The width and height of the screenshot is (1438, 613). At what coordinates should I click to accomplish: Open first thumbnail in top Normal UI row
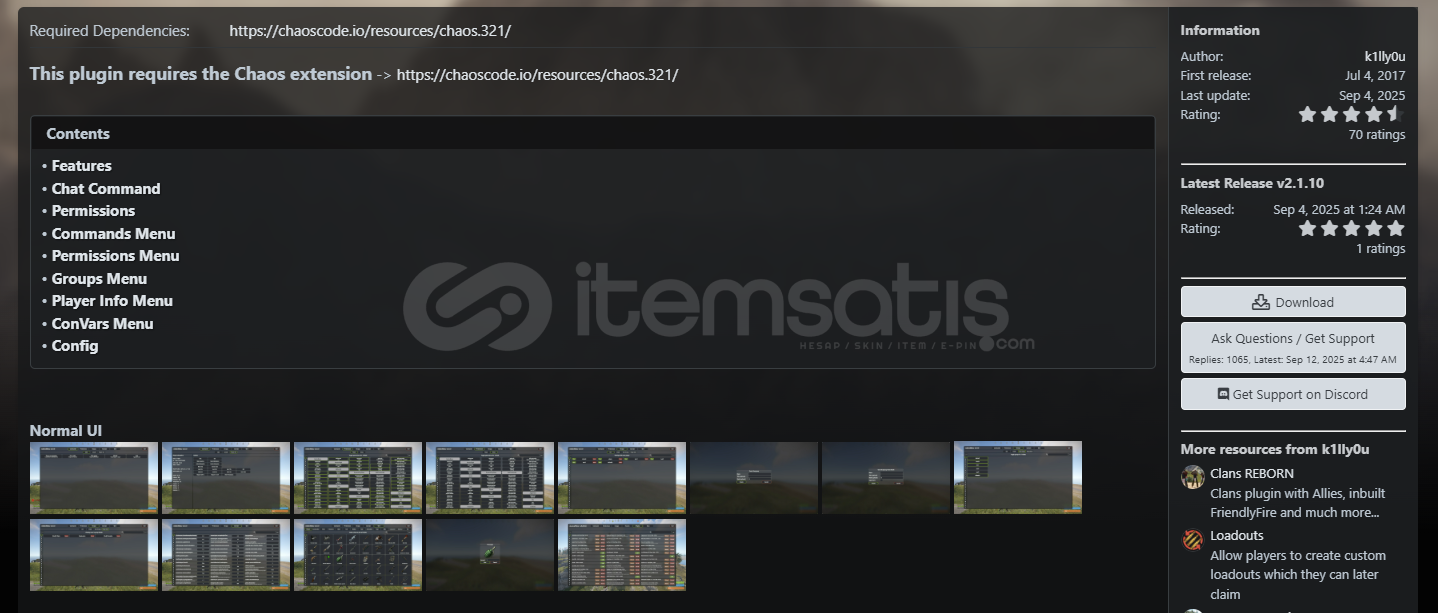[x=94, y=478]
